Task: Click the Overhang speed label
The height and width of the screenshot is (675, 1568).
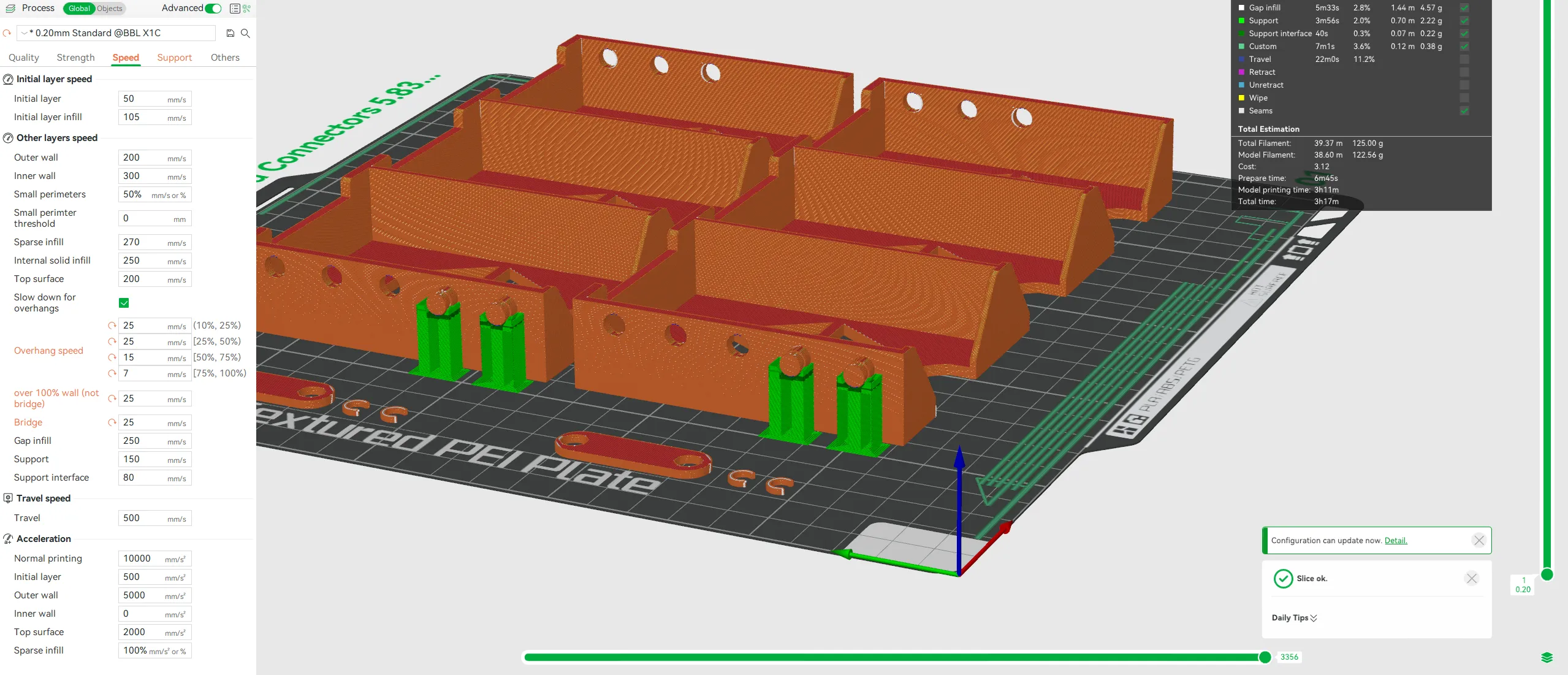Action: tap(48, 351)
